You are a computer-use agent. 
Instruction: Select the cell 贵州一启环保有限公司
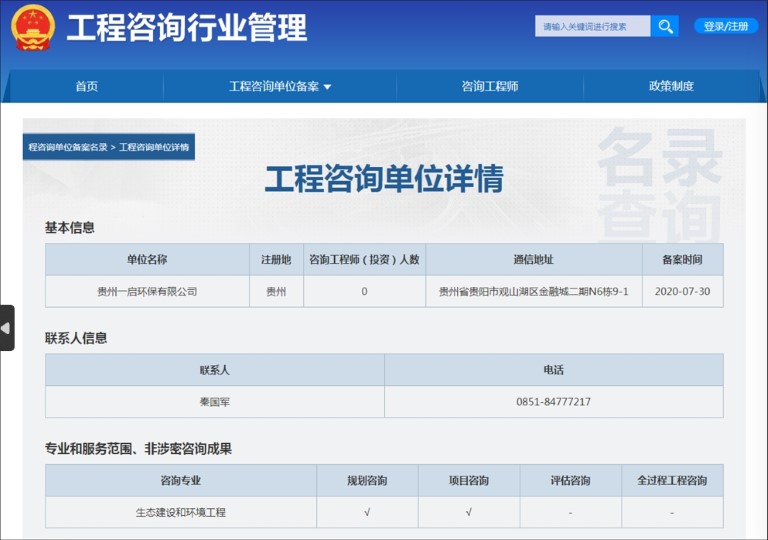pyautogui.click(x=147, y=292)
